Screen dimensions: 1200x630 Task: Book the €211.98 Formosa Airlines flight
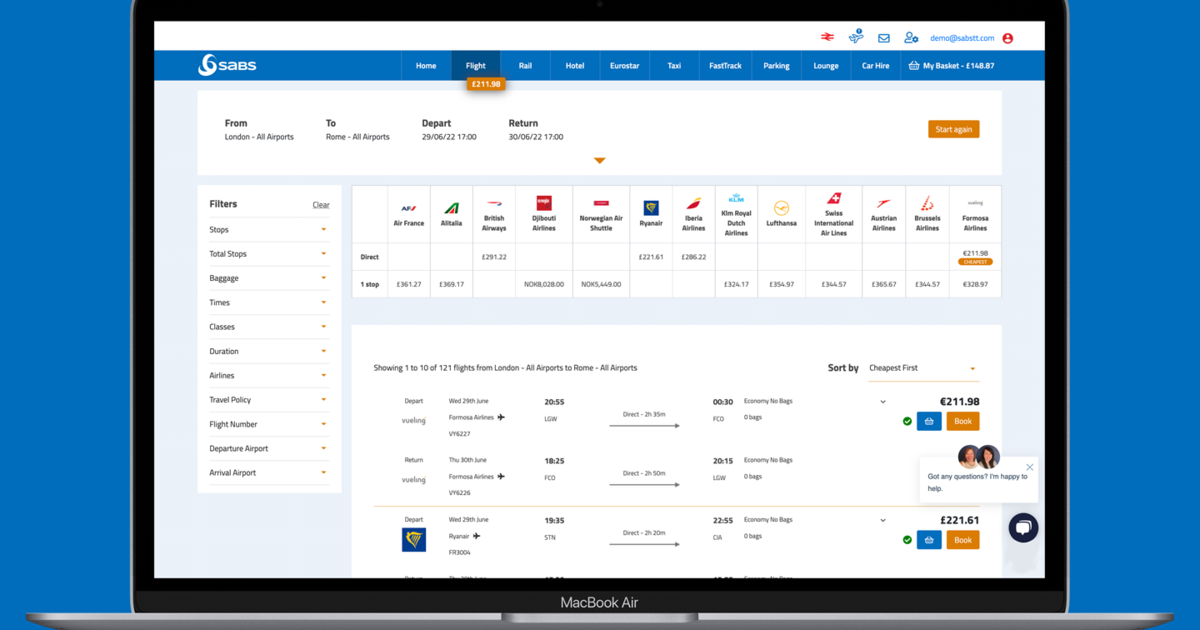962,421
